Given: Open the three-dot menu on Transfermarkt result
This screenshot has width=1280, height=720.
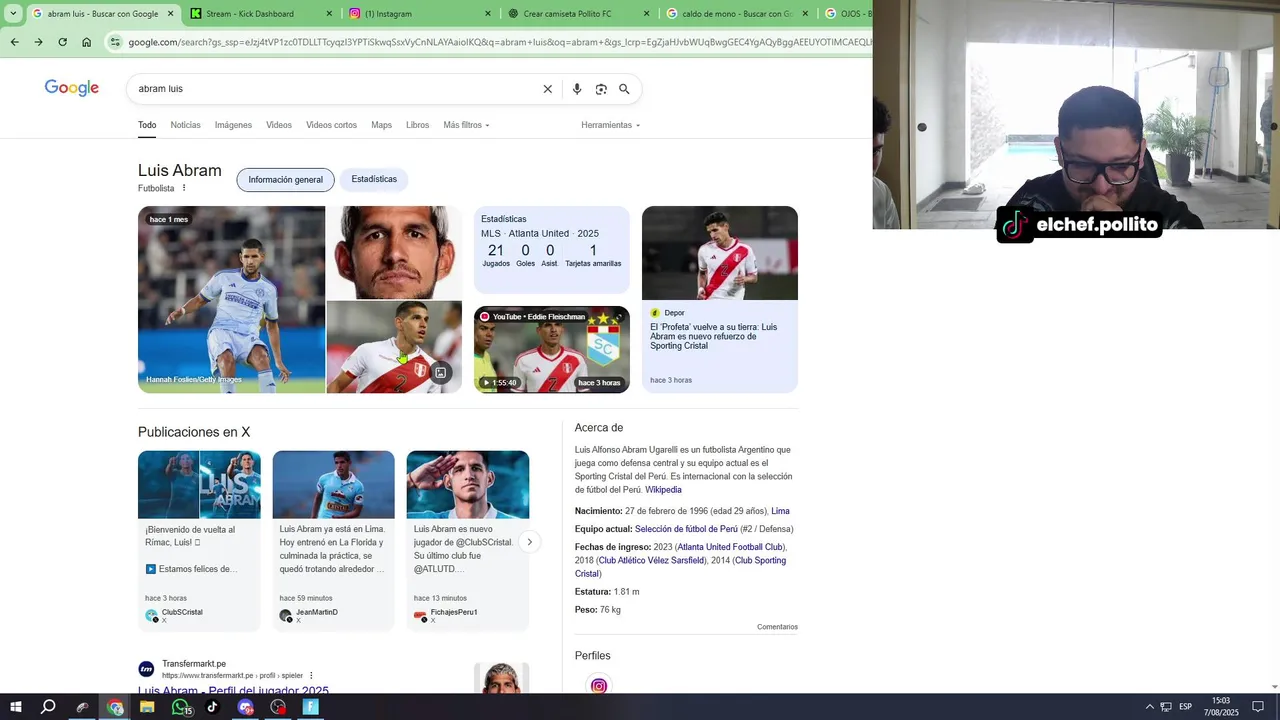Looking at the screenshot, I should click(311, 676).
